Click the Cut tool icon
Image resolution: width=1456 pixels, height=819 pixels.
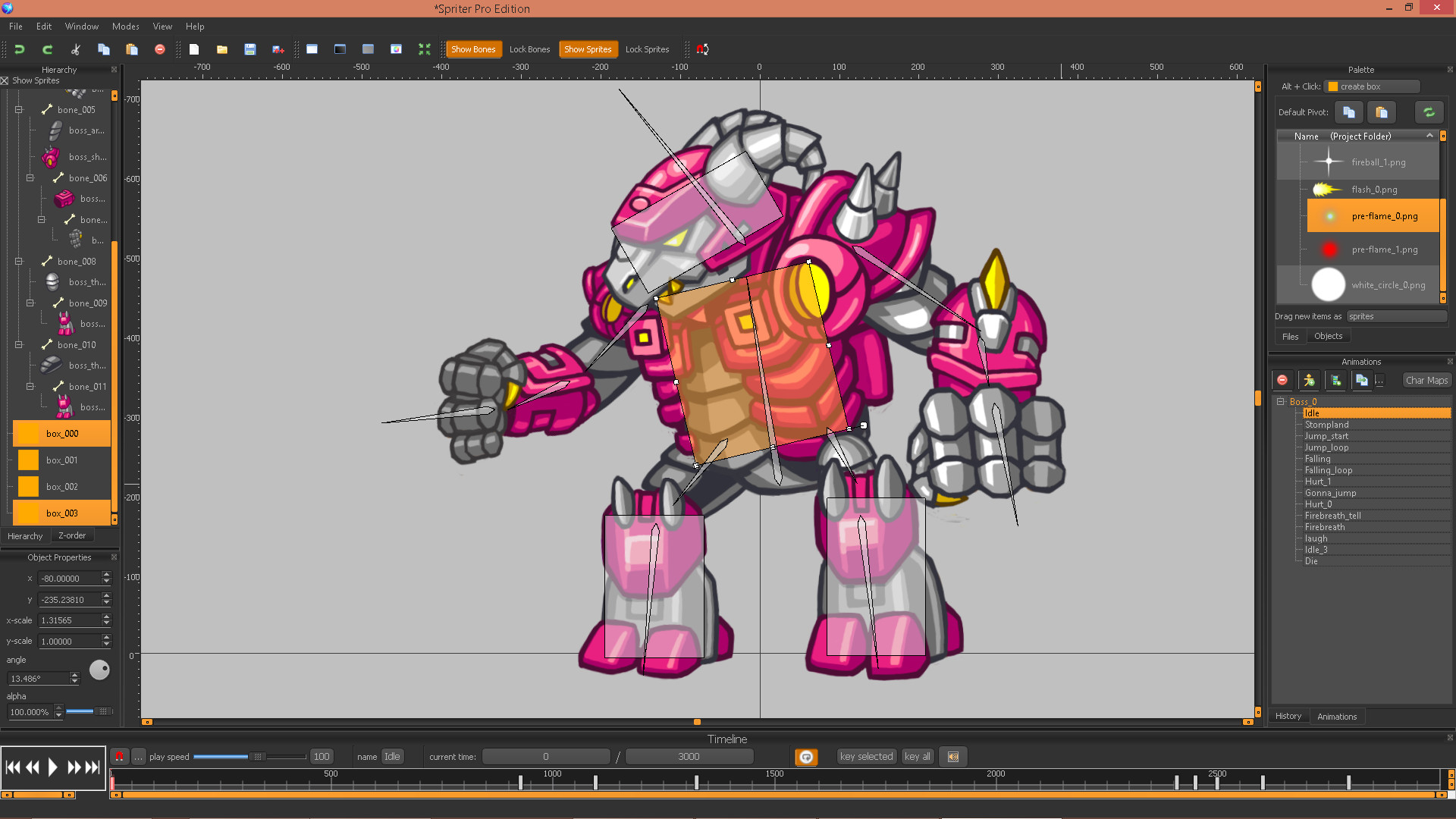pos(75,49)
